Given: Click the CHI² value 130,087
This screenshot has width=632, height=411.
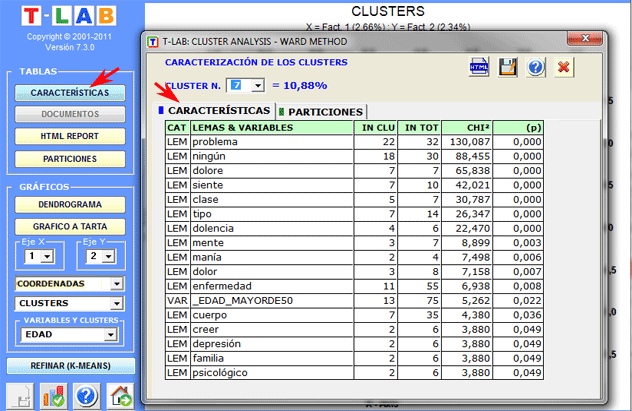Looking at the screenshot, I should point(467,142).
